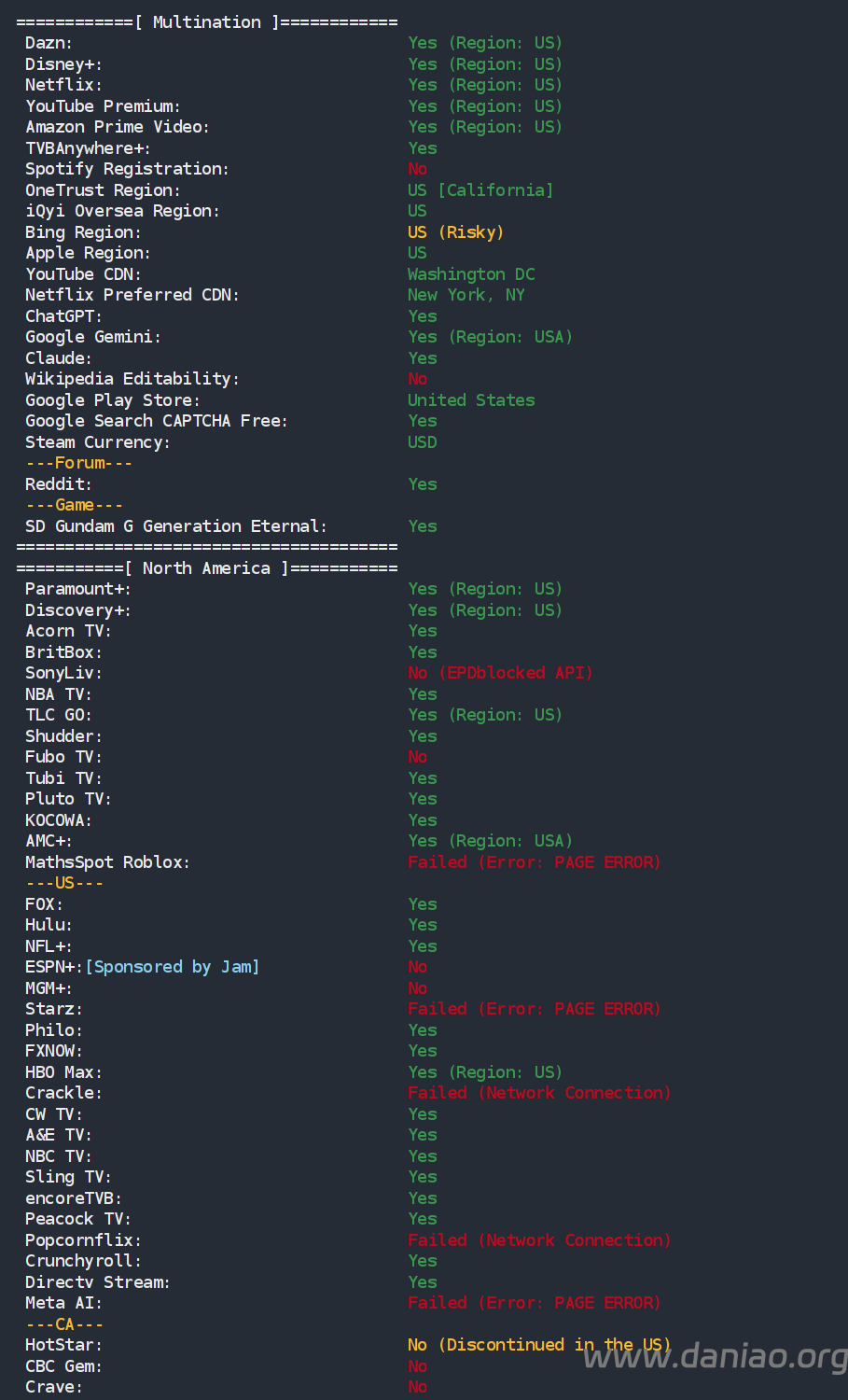Click the "Wikipedia Editability" label
848x1400 pixels.
coord(132,379)
